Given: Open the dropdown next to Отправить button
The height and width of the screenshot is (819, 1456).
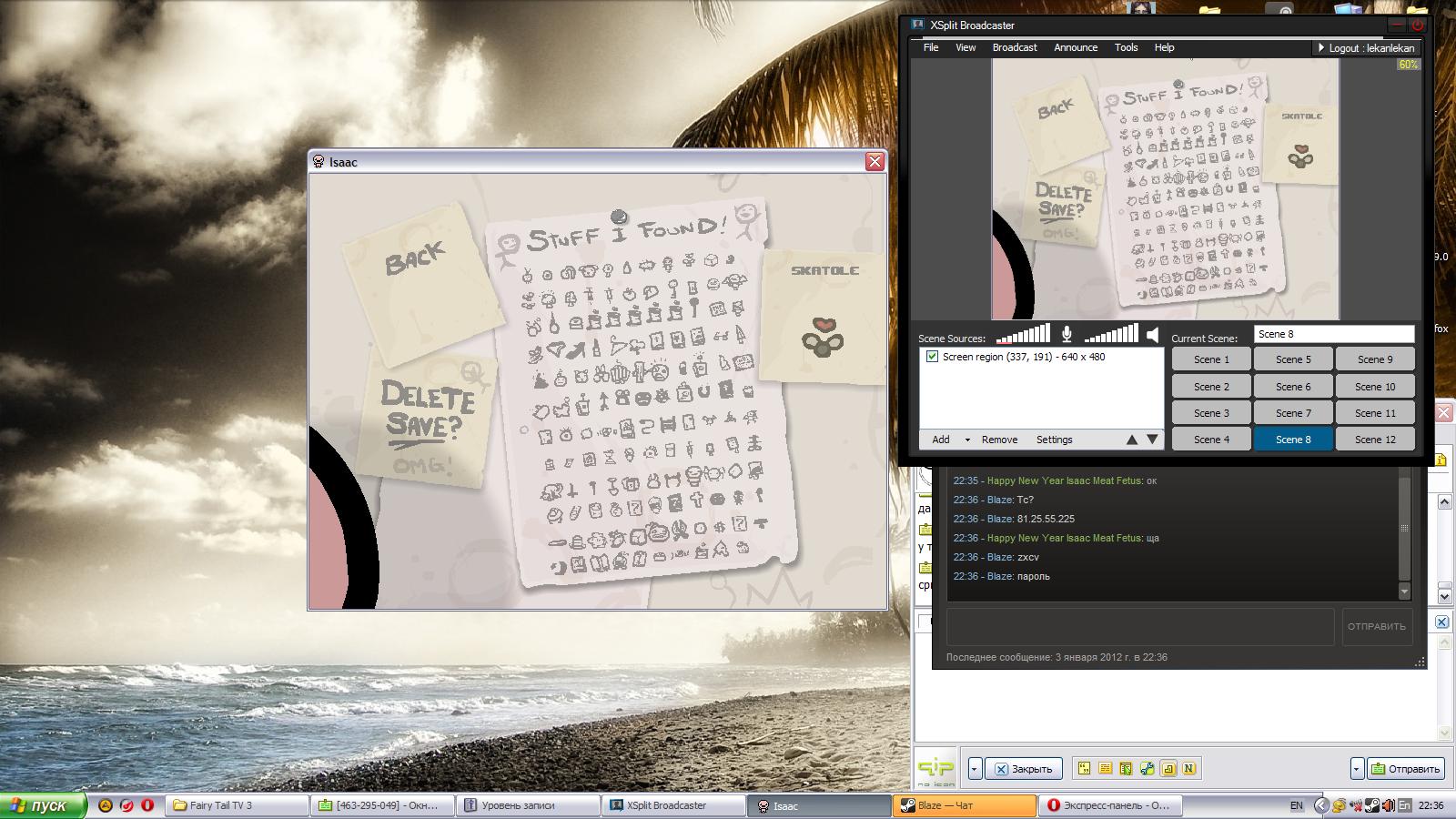Looking at the screenshot, I should pos(1357,769).
